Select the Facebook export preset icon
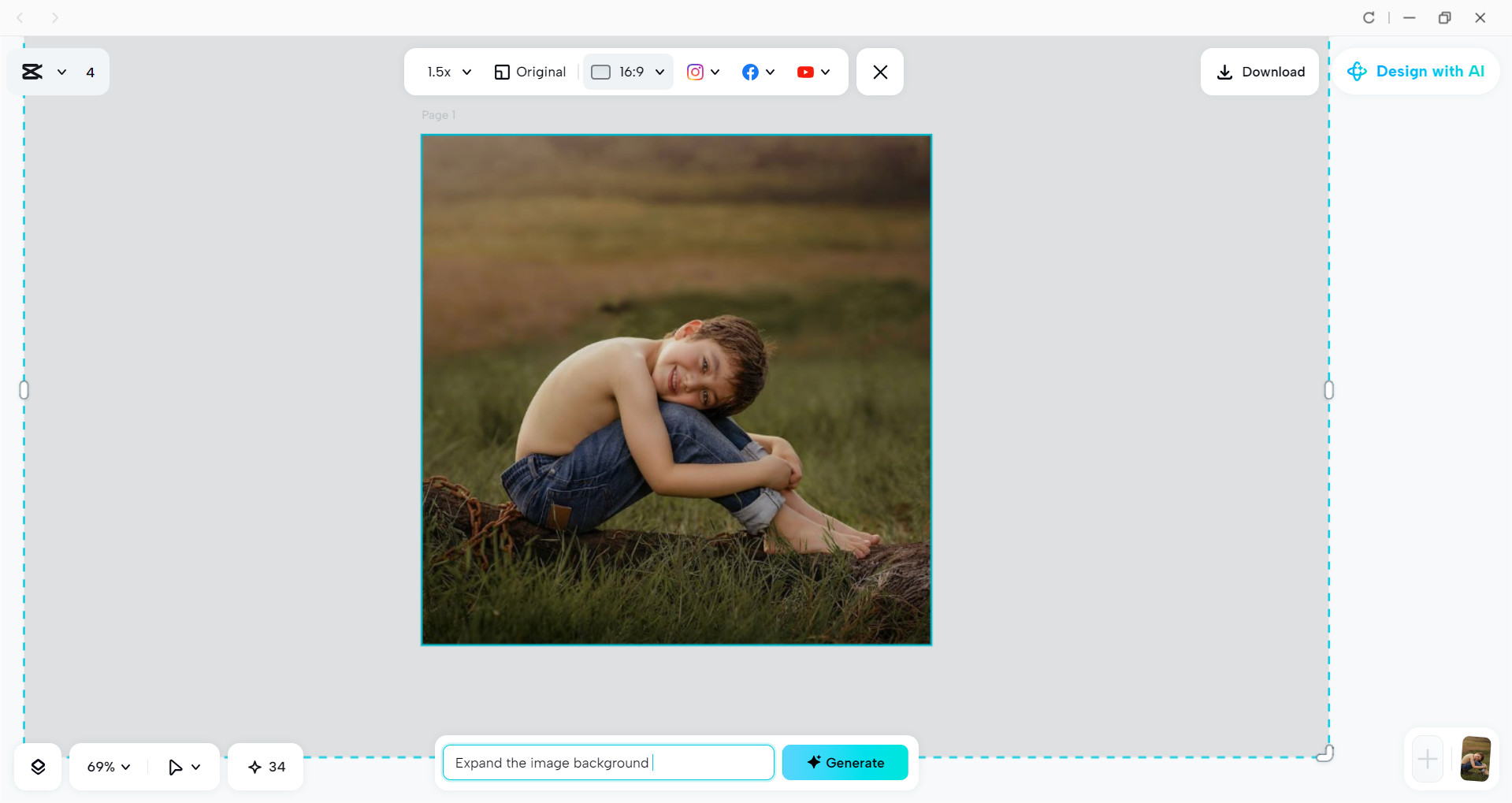The height and width of the screenshot is (803, 1512). tap(750, 72)
